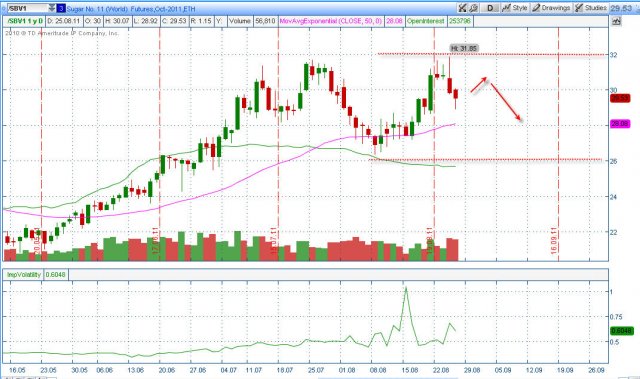Click the 17.06.11 expiration marker label
Viewport: 640px width, 379px height.
click(x=156, y=241)
